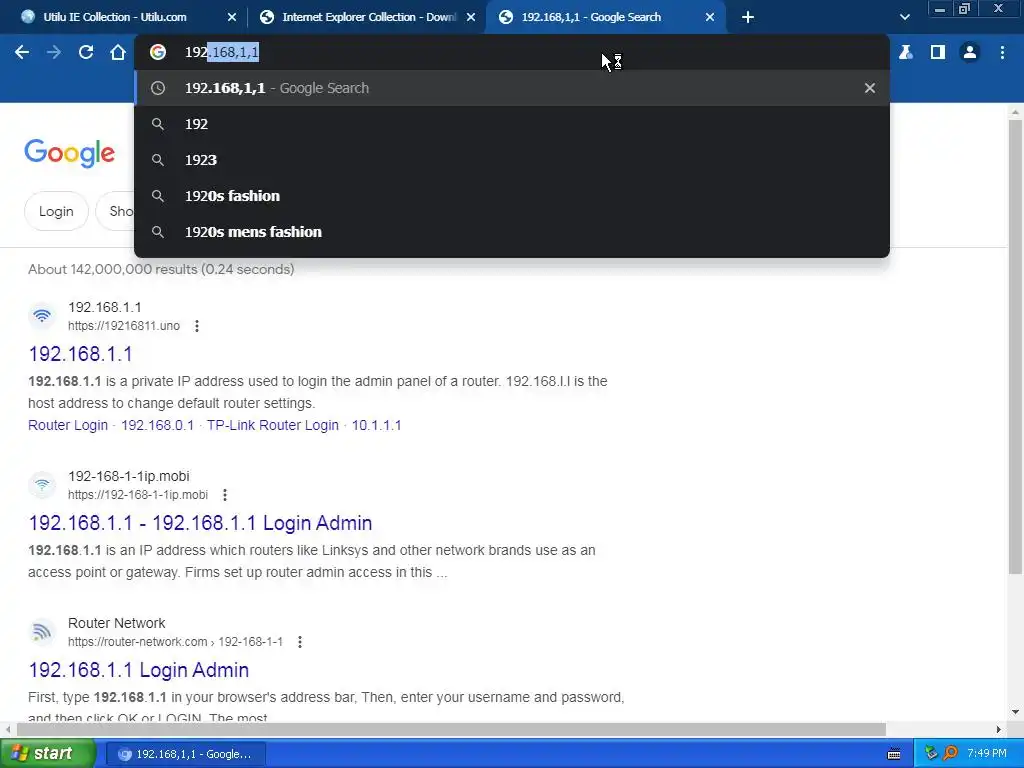Go back with the browser back arrow
1024x768 pixels.
tap(22, 52)
